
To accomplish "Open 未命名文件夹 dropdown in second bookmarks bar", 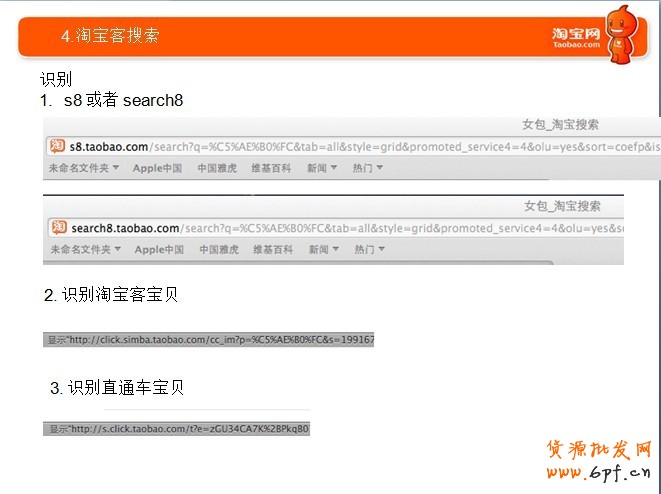I will click(x=85, y=249).
